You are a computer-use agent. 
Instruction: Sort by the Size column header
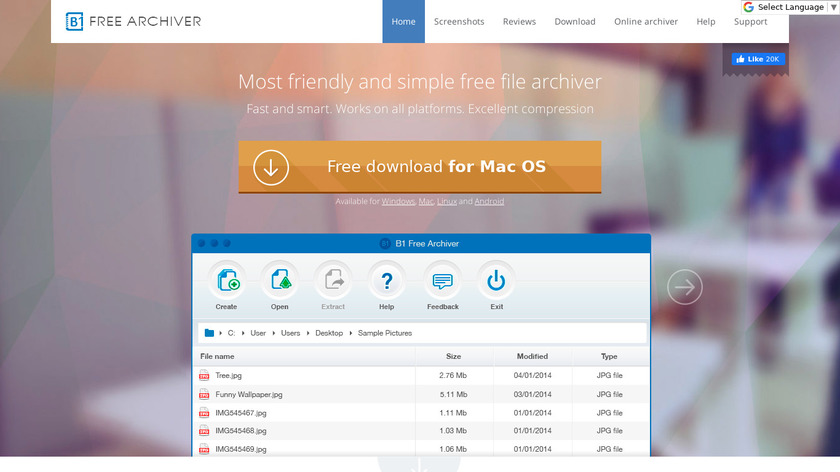pos(453,356)
